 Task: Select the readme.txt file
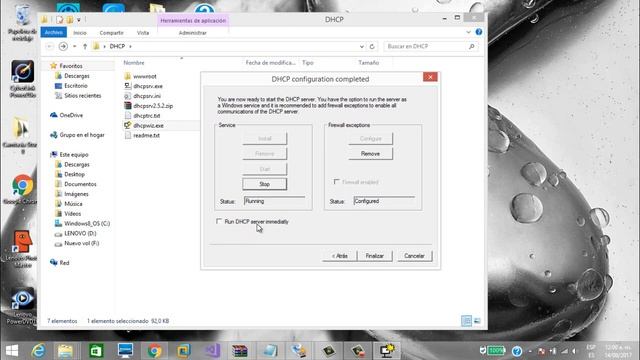click(x=146, y=135)
